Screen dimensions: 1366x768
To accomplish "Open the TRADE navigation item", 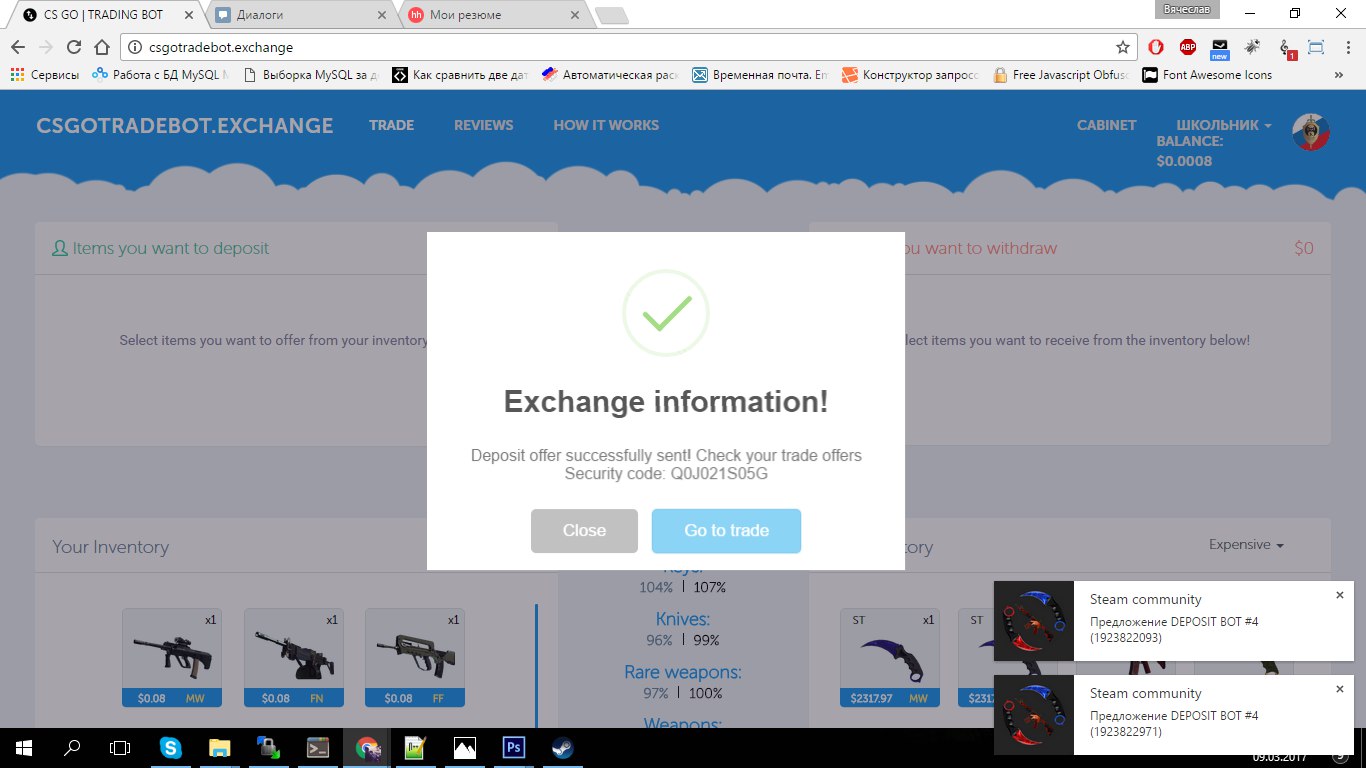I will tap(391, 125).
